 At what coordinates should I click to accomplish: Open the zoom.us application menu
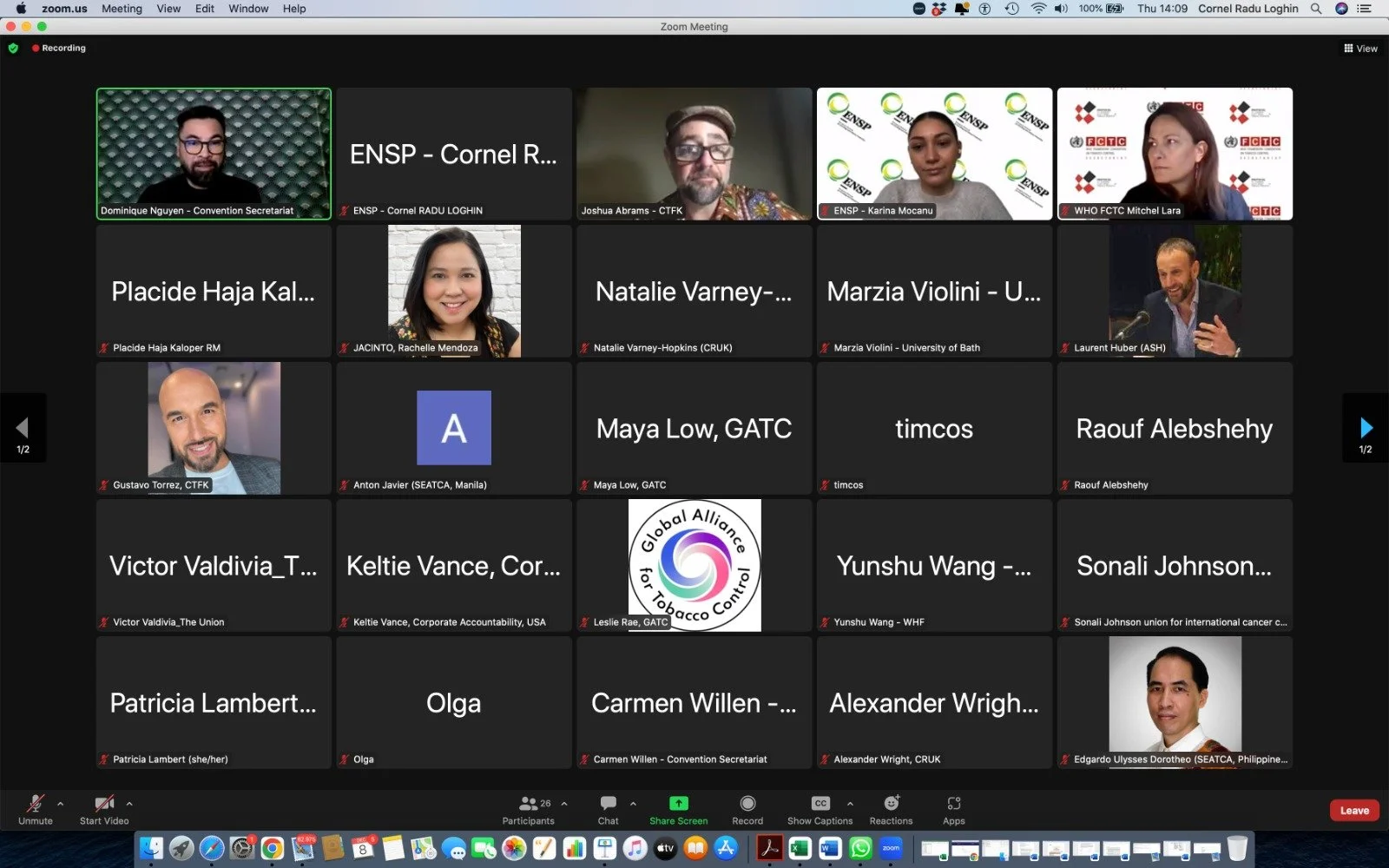(64, 9)
